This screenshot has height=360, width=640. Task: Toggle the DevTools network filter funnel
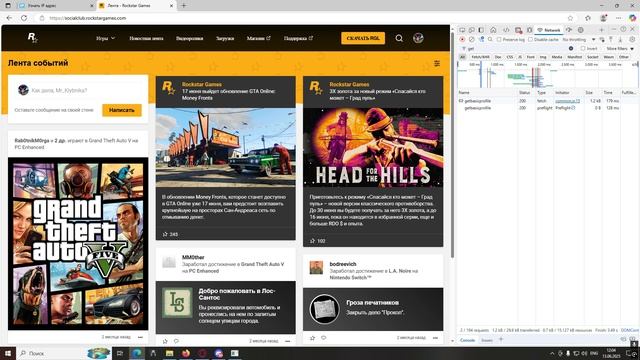[x=481, y=40]
